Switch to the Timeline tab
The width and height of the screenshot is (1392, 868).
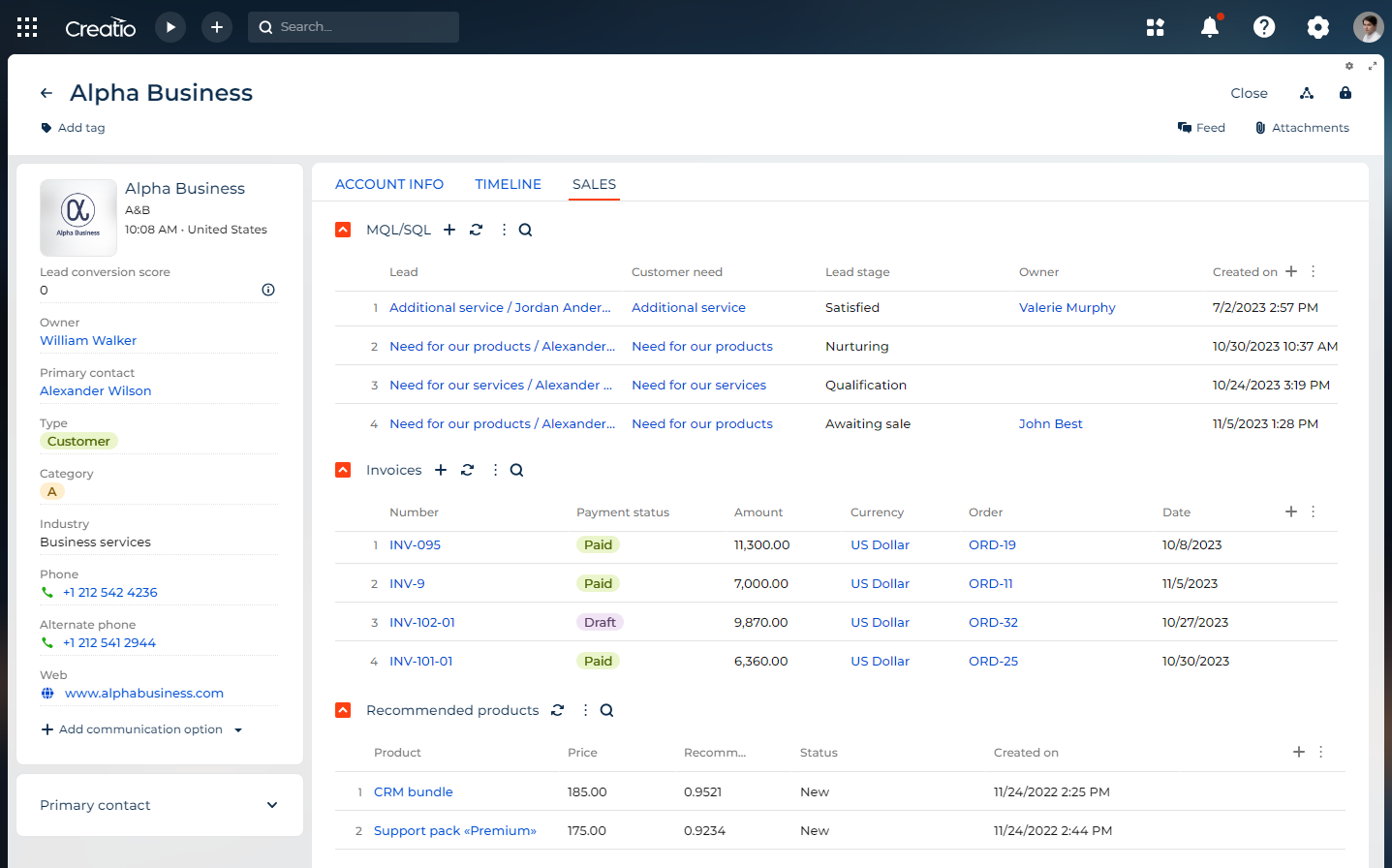pos(508,184)
